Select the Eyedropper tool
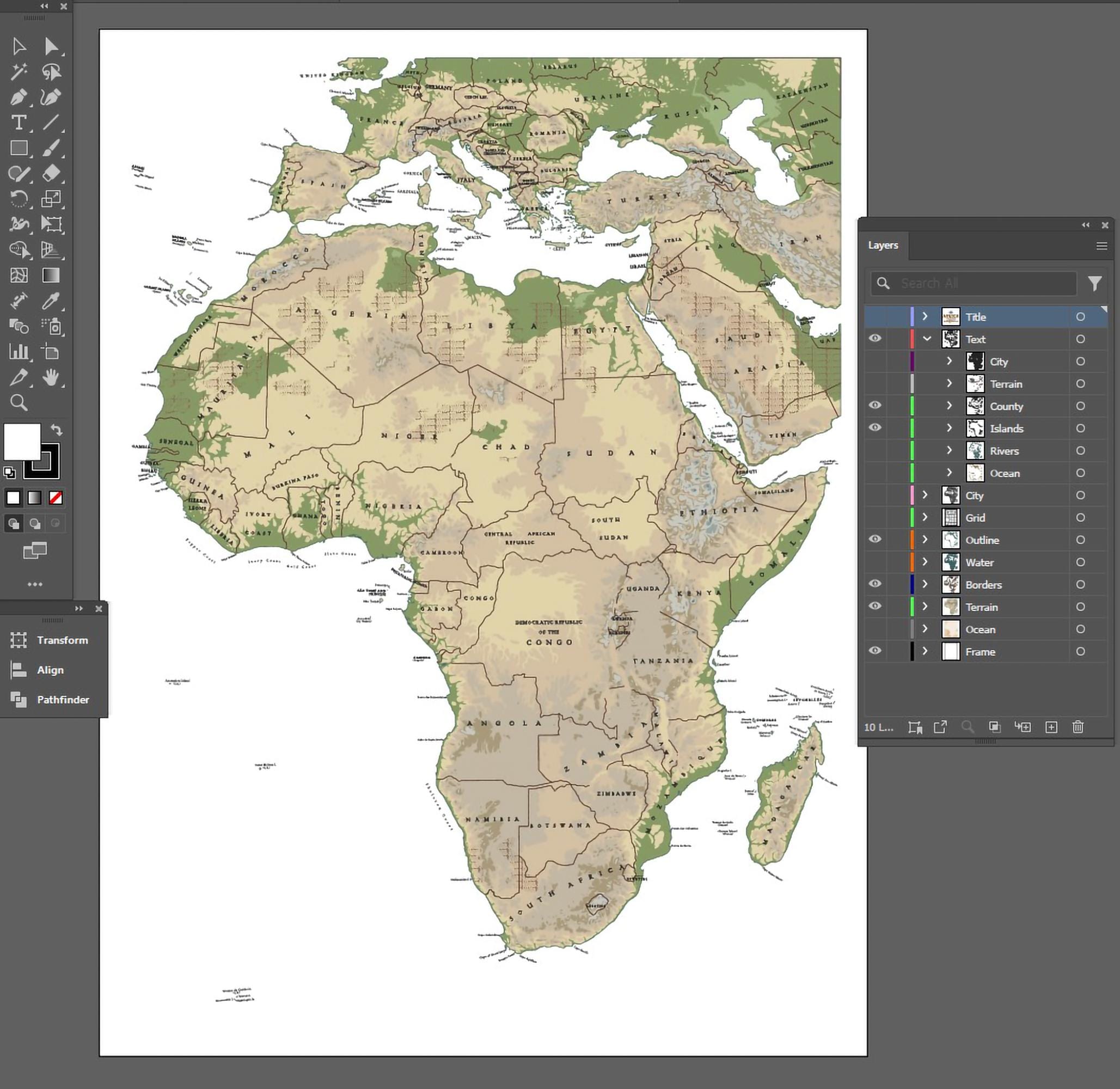The image size is (1120, 1089). click(x=51, y=301)
